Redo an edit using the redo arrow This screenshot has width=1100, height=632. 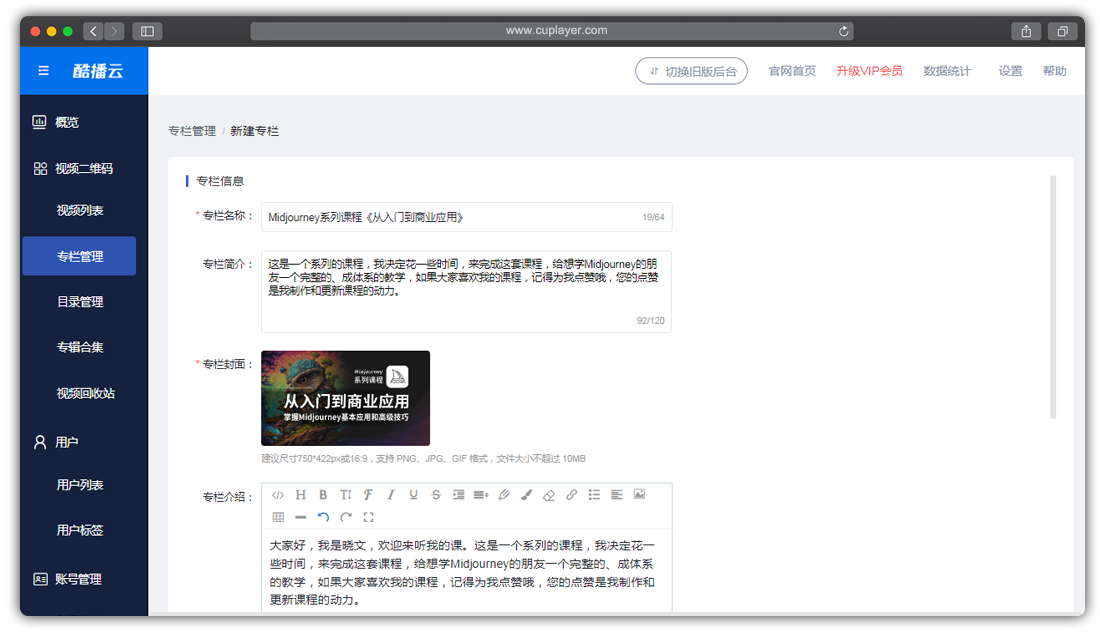tap(345, 517)
